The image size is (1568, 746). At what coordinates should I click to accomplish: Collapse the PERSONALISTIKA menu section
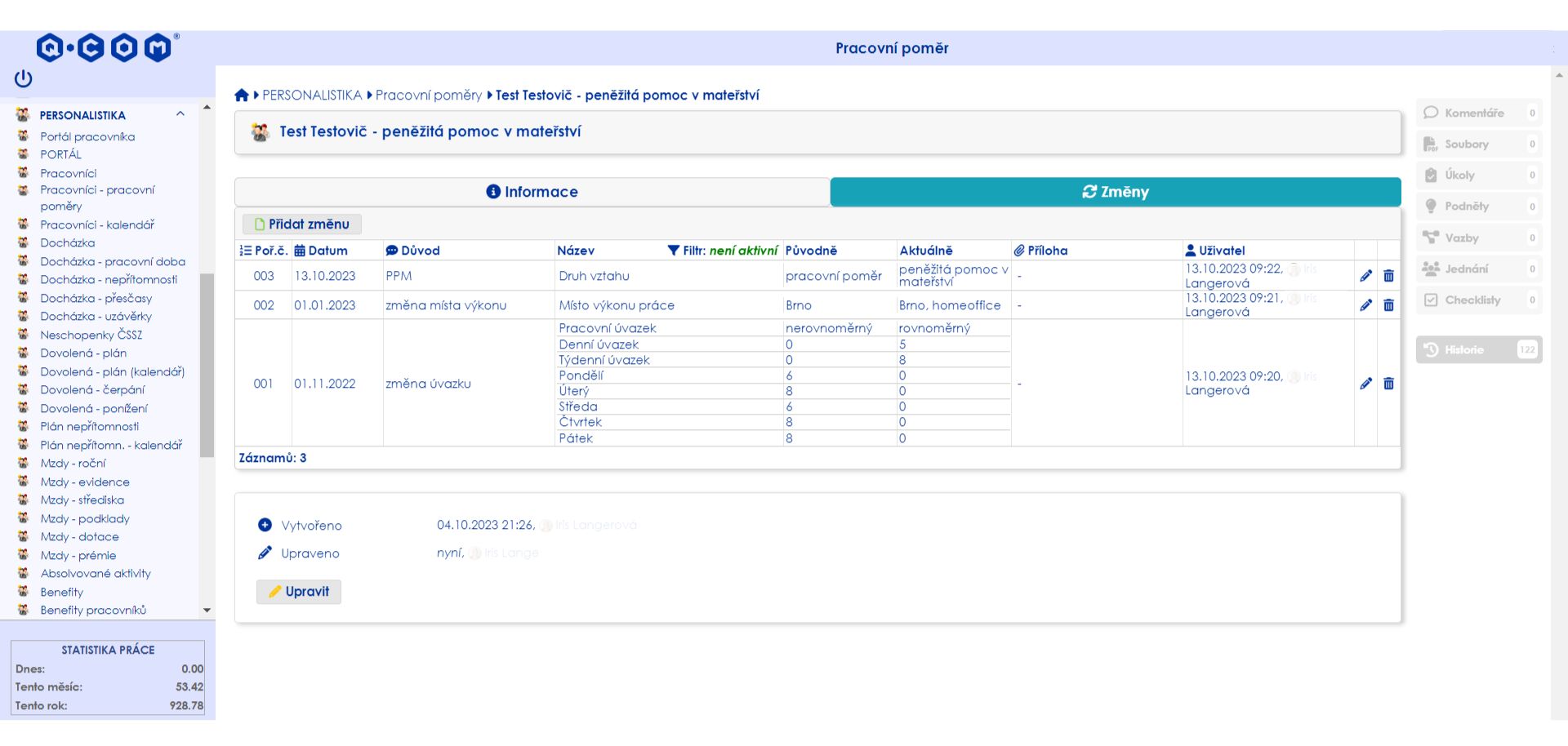click(x=180, y=114)
